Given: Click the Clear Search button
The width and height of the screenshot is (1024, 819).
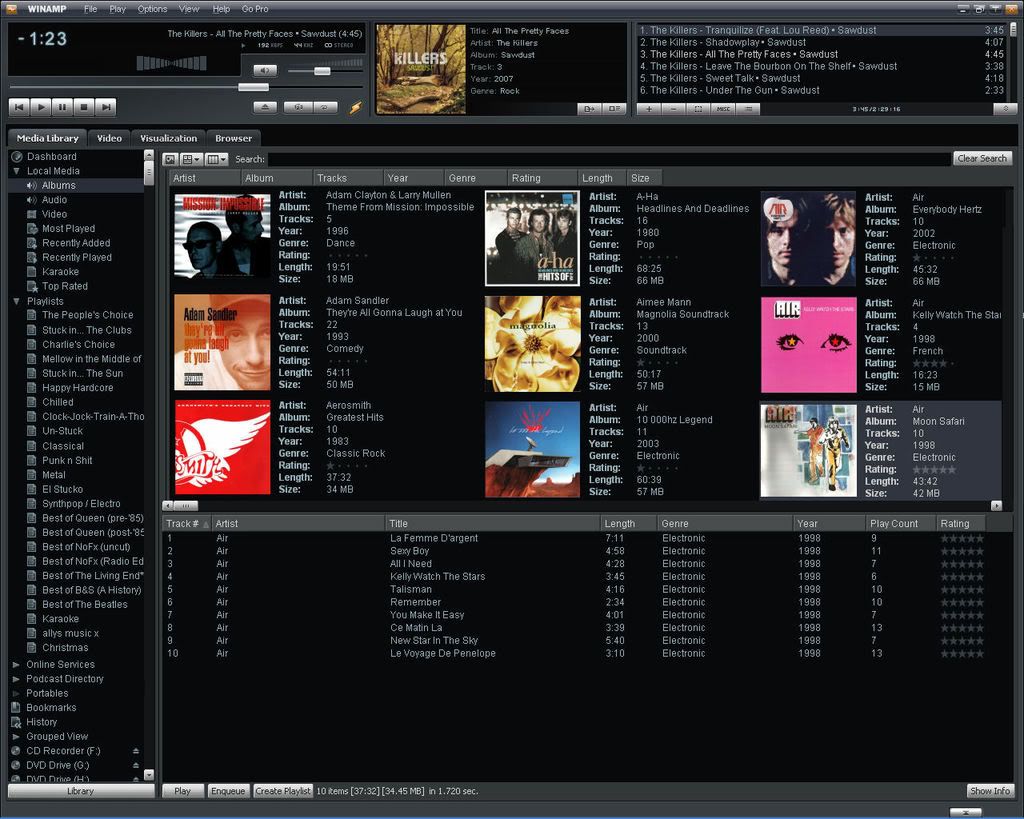Looking at the screenshot, I should [x=981, y=158].
